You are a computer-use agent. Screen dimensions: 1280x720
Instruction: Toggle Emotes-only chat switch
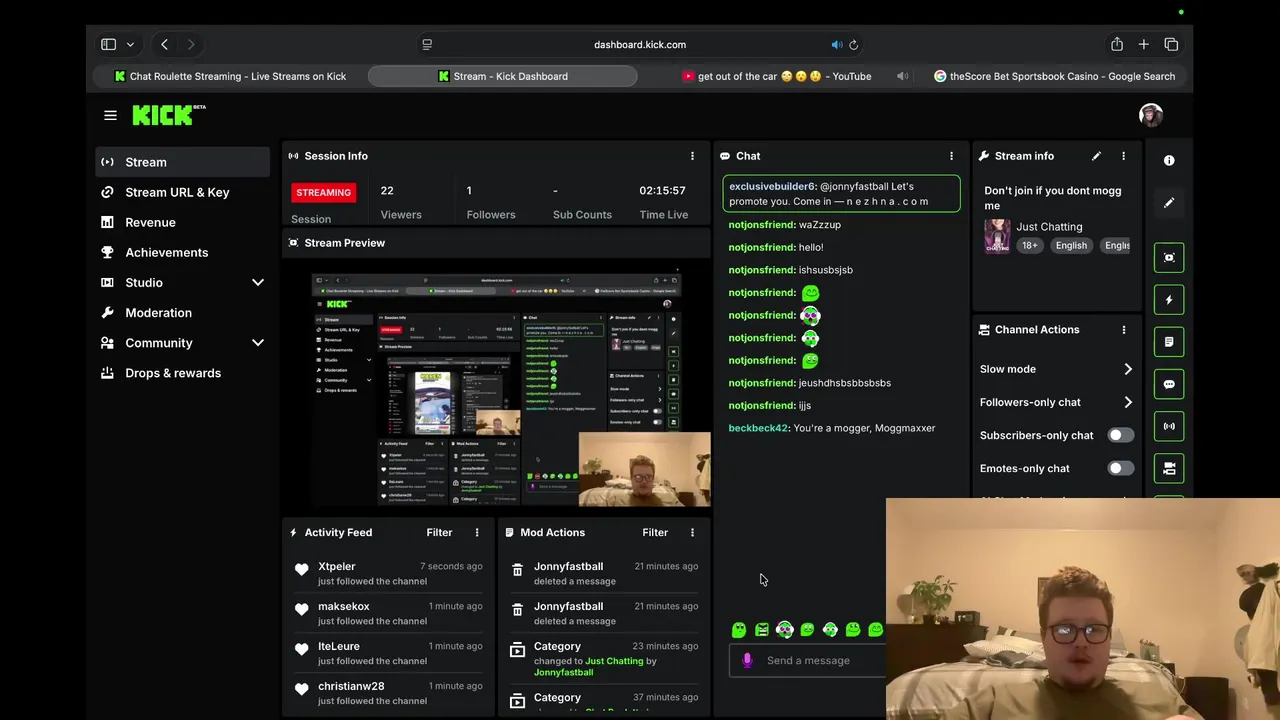tap(1121, 468)
